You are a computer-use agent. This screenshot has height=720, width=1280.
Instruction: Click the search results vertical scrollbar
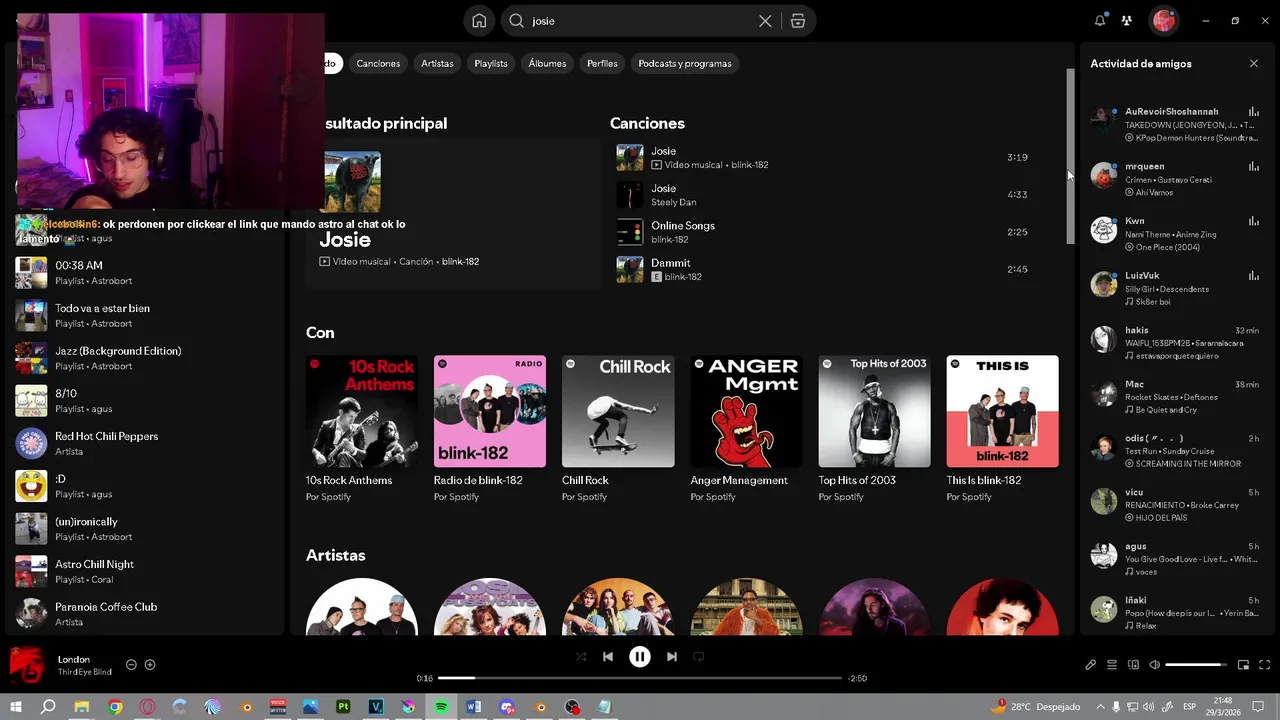point(1070,155)
